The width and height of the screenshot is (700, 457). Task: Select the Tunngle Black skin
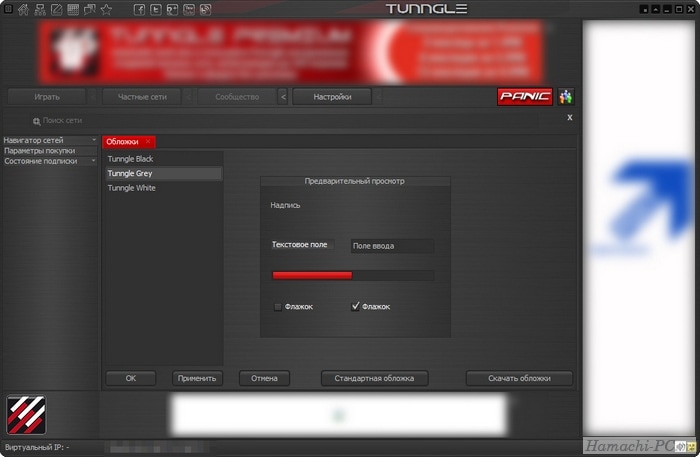[163, 159]
